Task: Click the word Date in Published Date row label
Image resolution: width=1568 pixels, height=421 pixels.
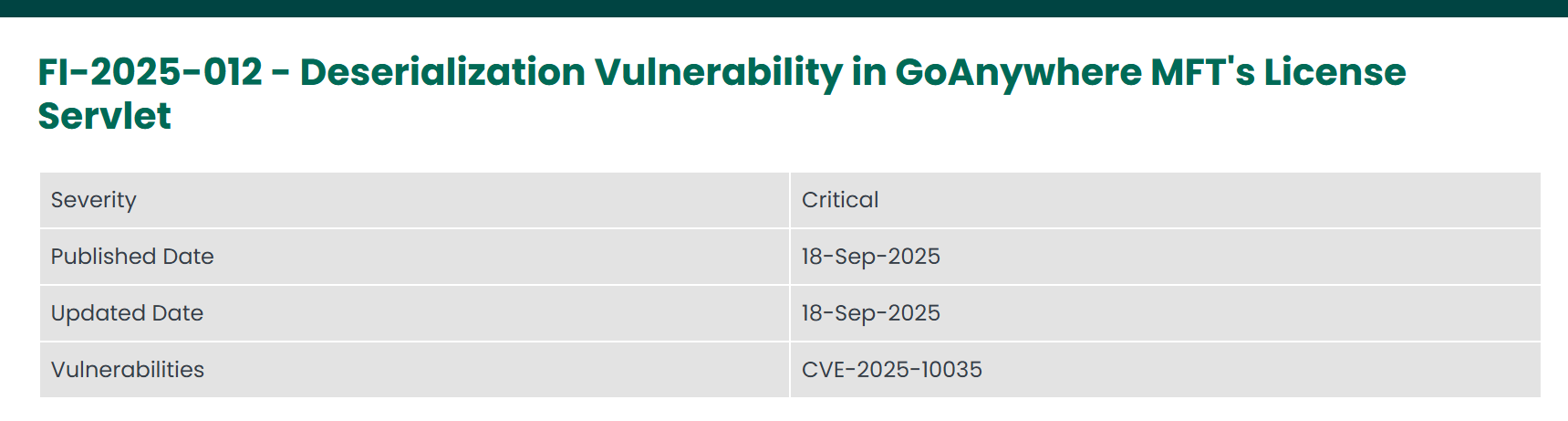Action: (x=187, y=257)
